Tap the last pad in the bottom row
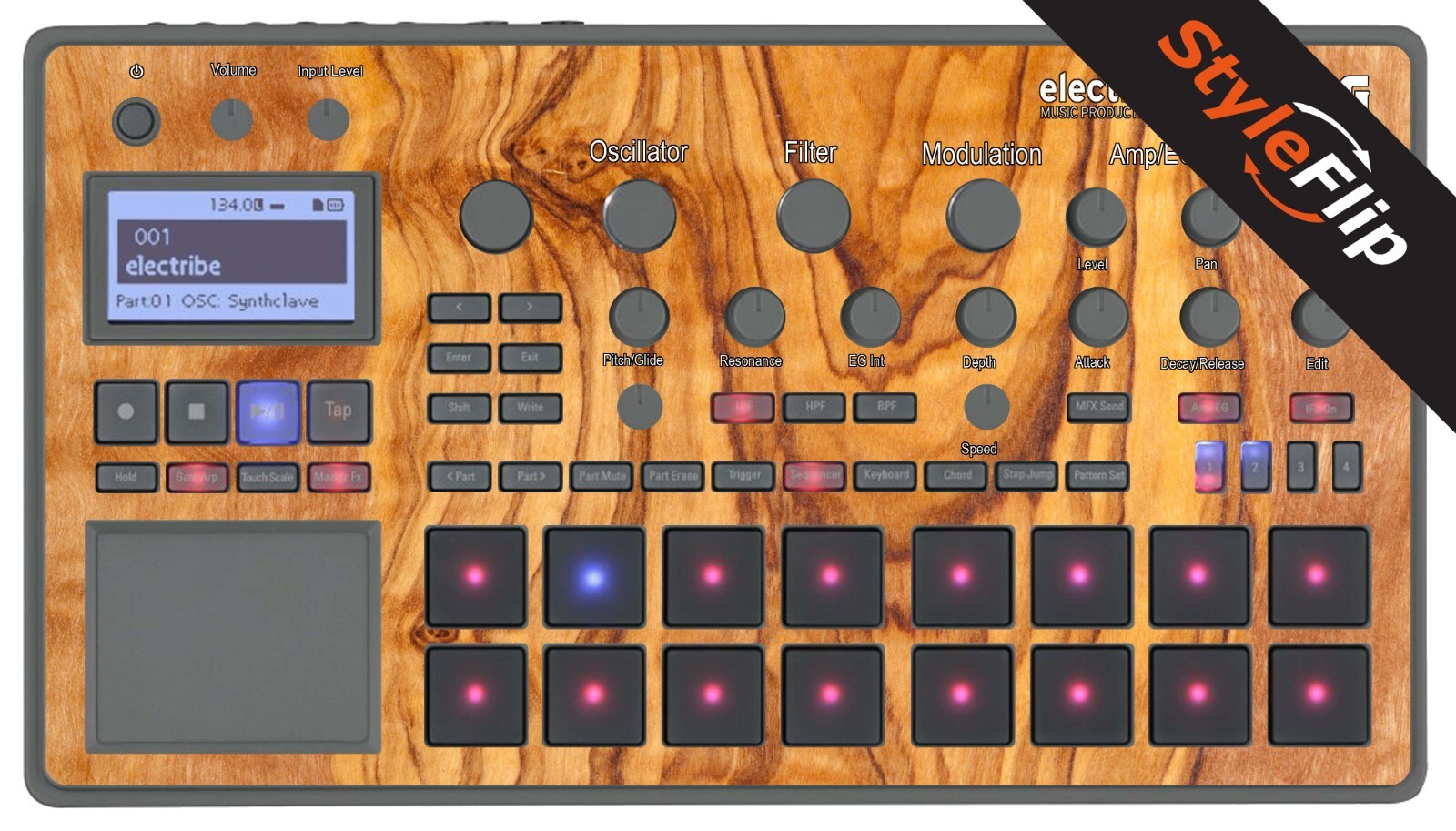Image resolution: width=1456 pixels, height=831 pixels. [1319, 694]
